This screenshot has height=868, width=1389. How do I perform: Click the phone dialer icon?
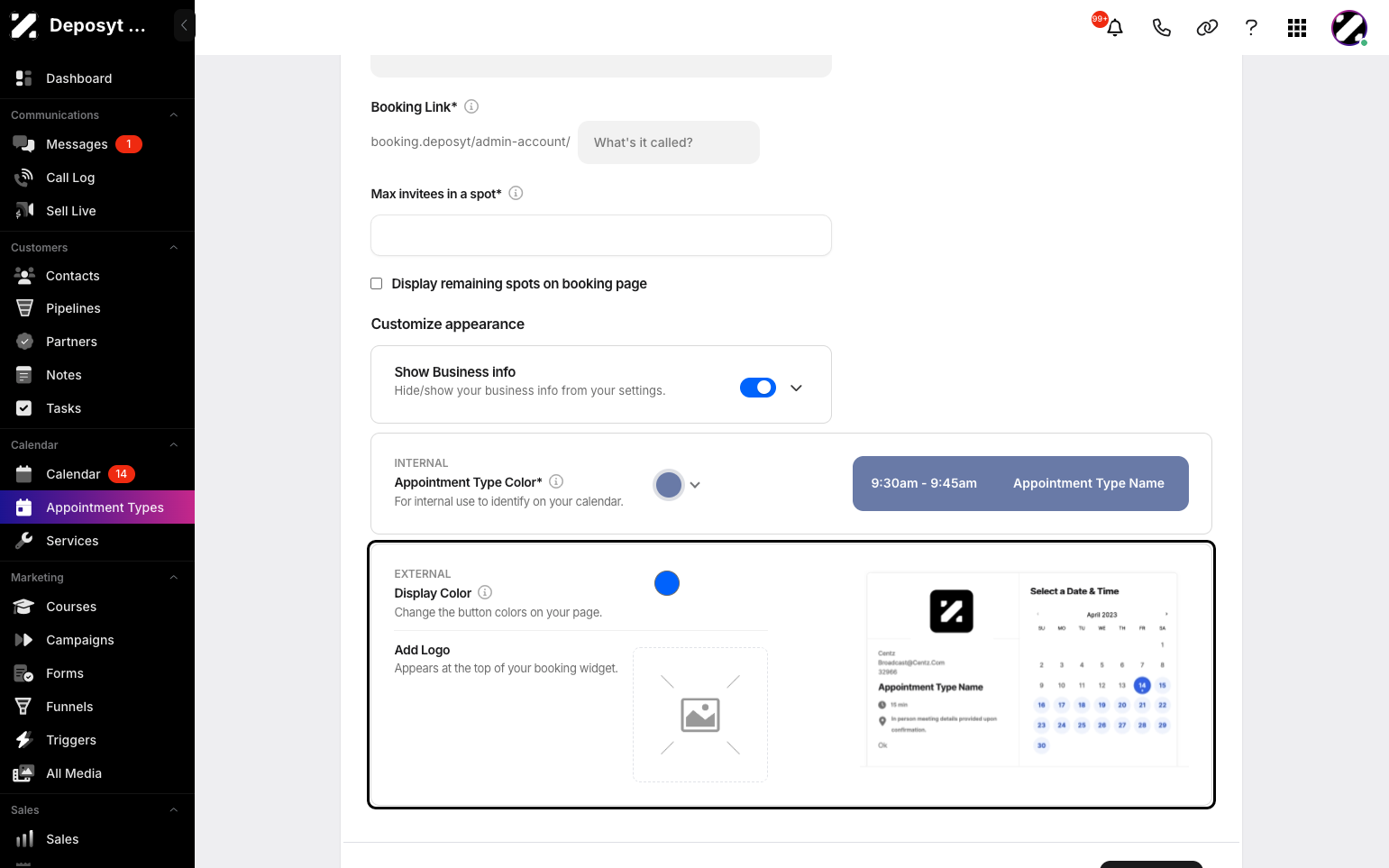1162,28
